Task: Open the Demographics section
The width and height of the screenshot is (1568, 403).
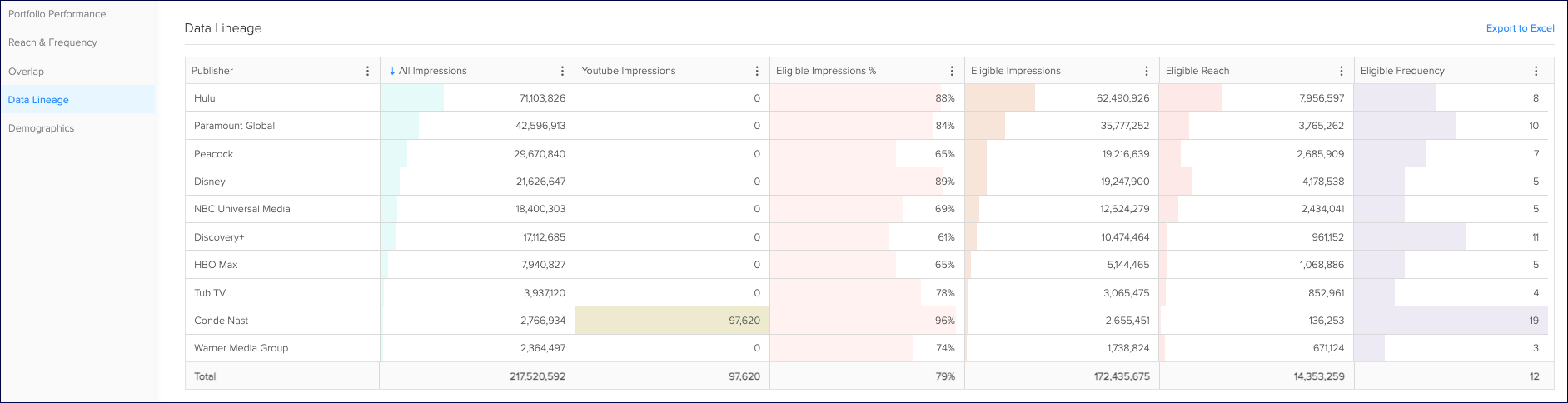Action: tap(41, 128)
